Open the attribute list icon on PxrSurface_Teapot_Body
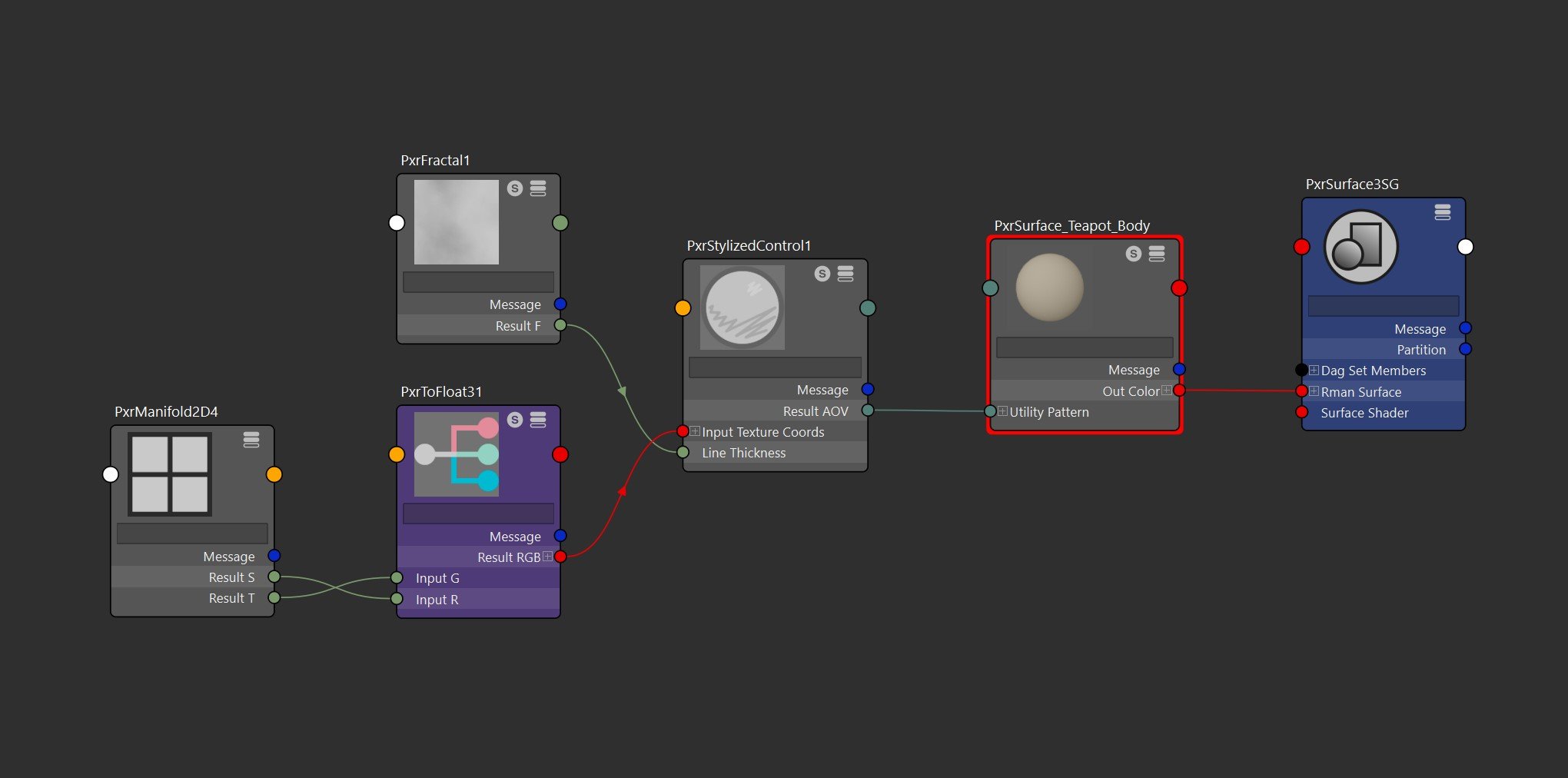The image size is (1568, 778). click(1156, 254)
